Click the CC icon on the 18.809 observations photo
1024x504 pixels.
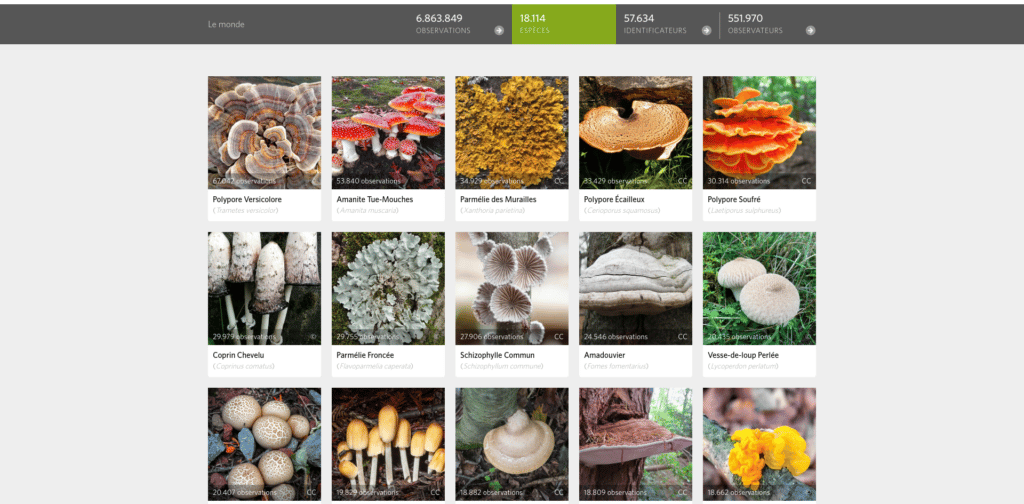[x=682, y=492]
